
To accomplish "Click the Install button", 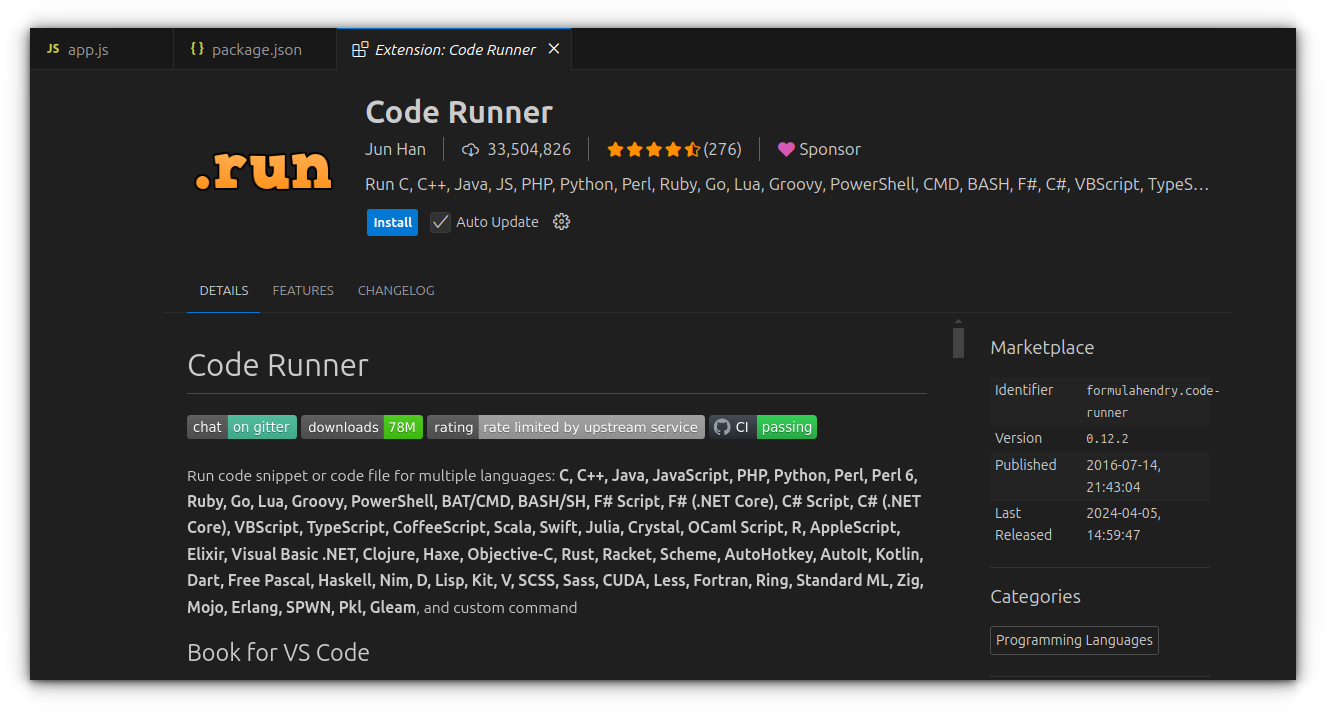I will coord(392,222).
